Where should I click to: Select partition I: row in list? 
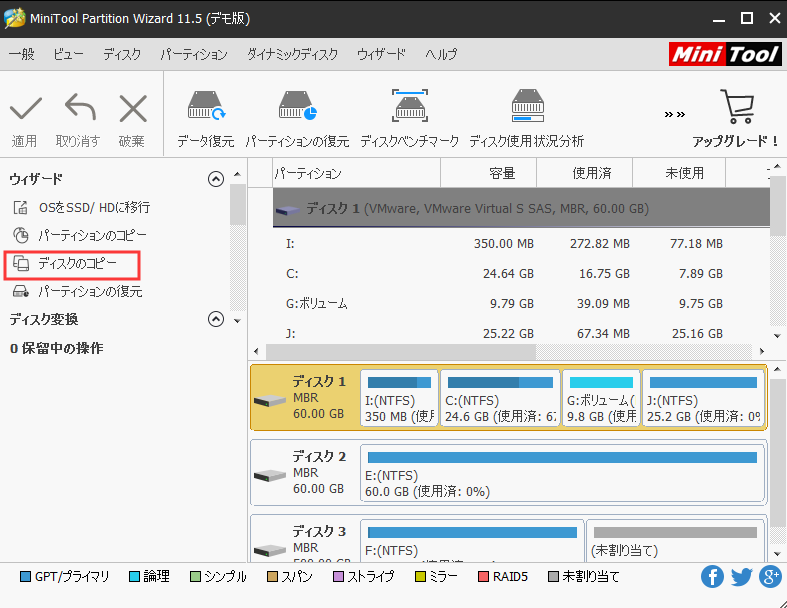(x=521, y=244)
